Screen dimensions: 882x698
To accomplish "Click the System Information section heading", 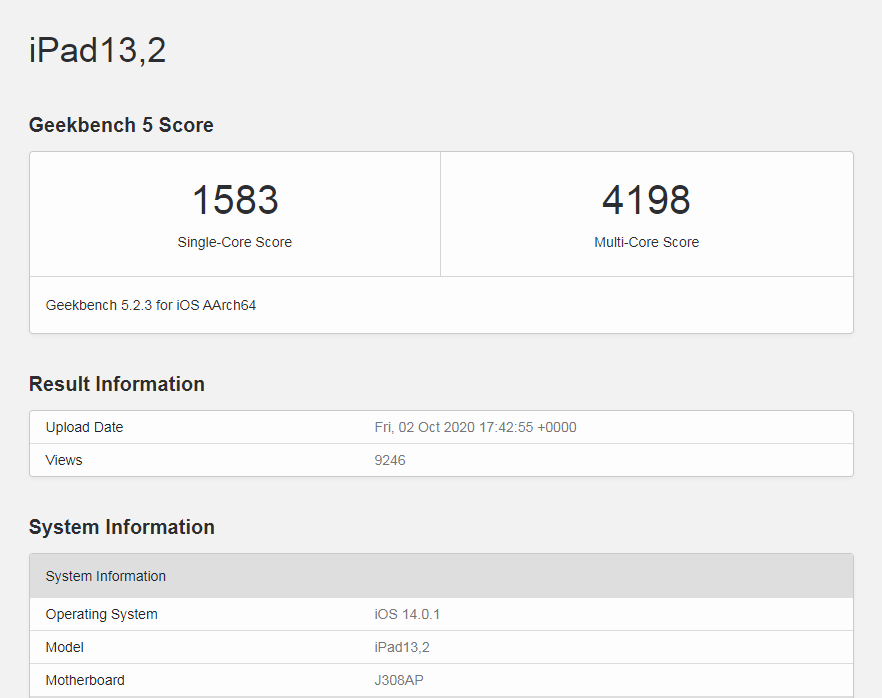I will [x=121, y=527].
